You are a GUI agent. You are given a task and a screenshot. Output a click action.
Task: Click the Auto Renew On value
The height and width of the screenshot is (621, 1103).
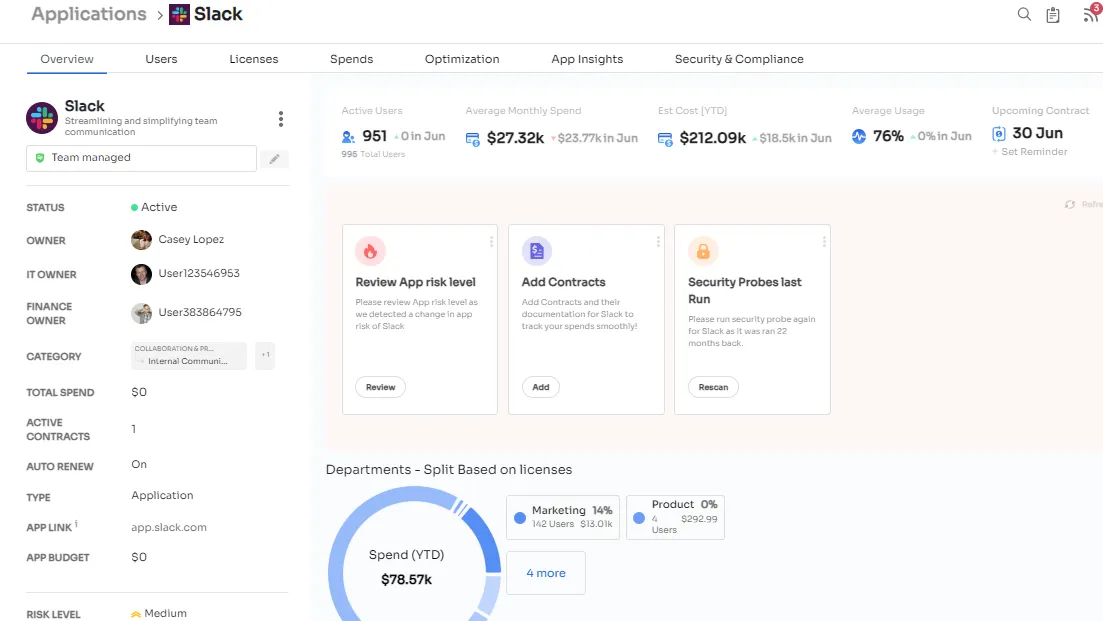139,464
